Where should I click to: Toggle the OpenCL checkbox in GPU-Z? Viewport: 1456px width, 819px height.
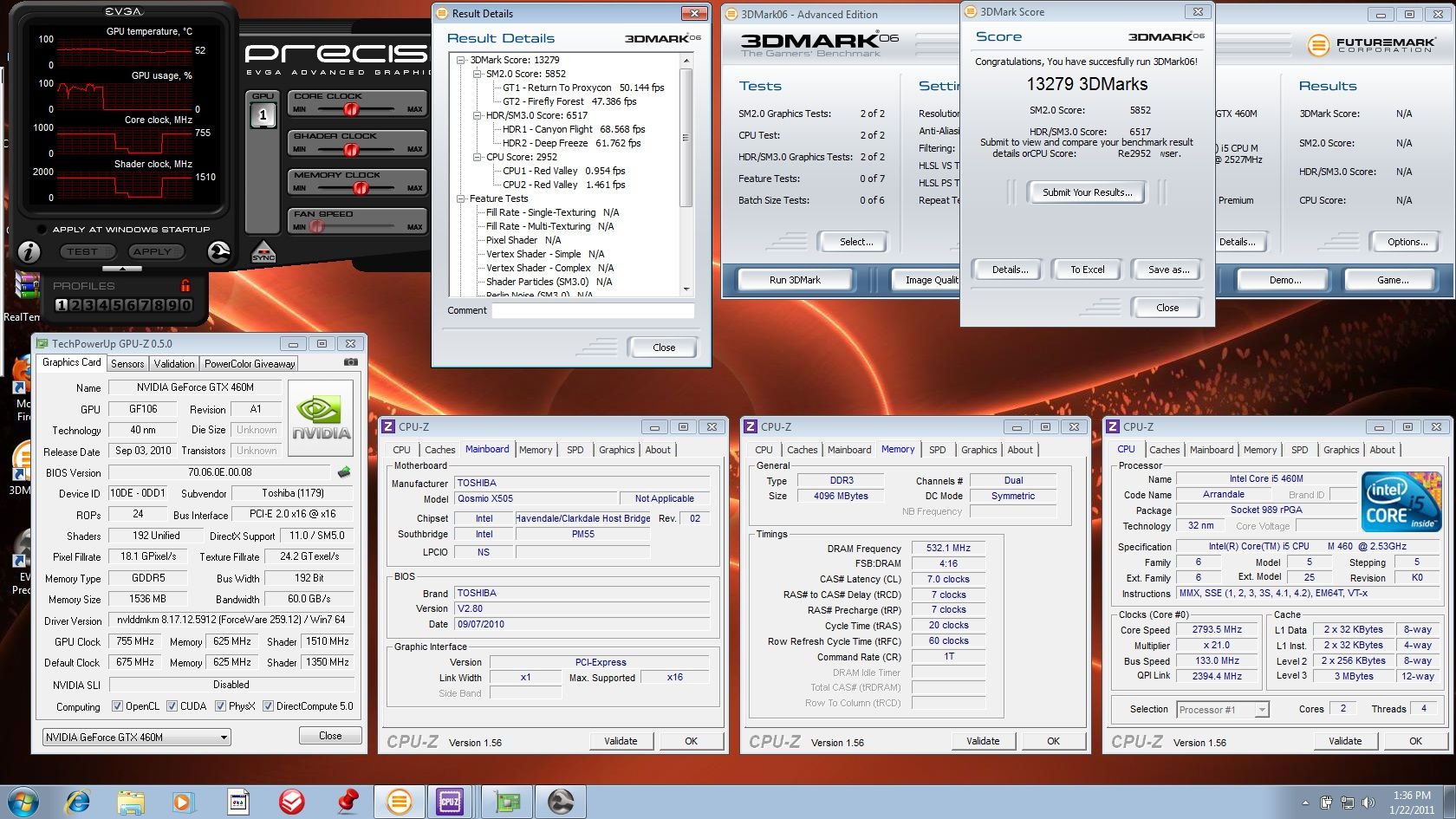coord(117,706)
